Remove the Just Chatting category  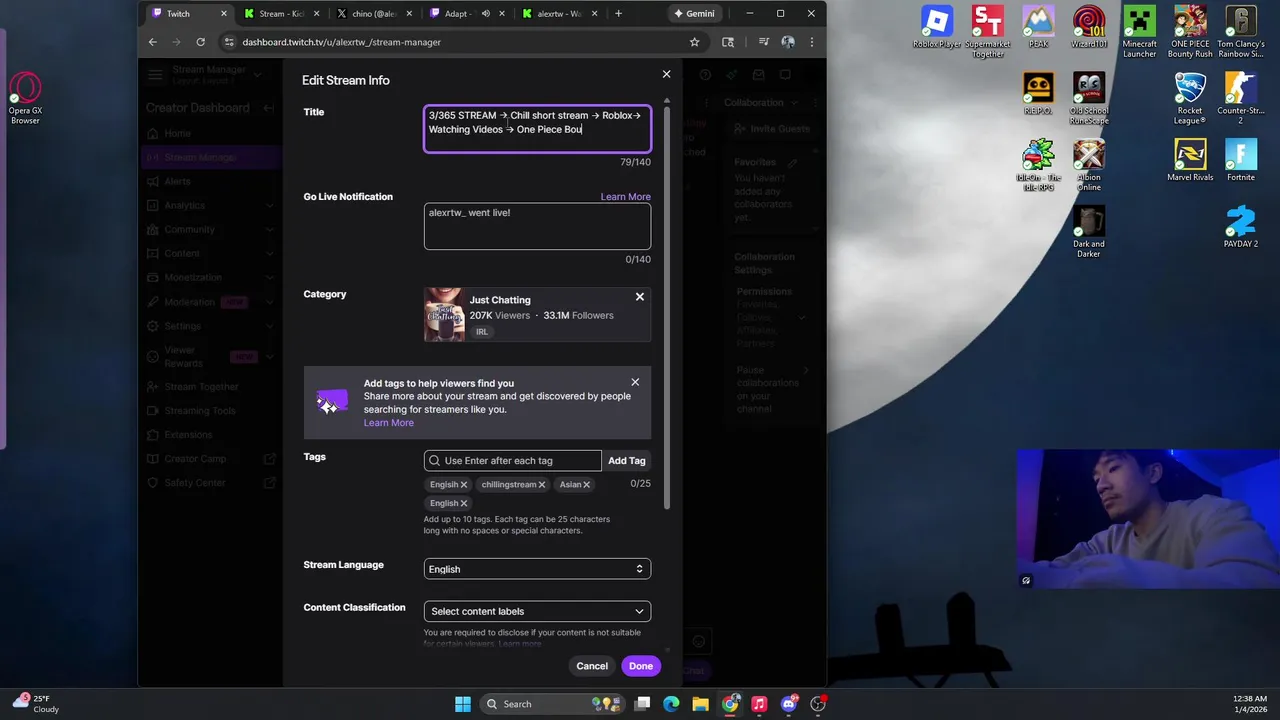click(640, 297)
